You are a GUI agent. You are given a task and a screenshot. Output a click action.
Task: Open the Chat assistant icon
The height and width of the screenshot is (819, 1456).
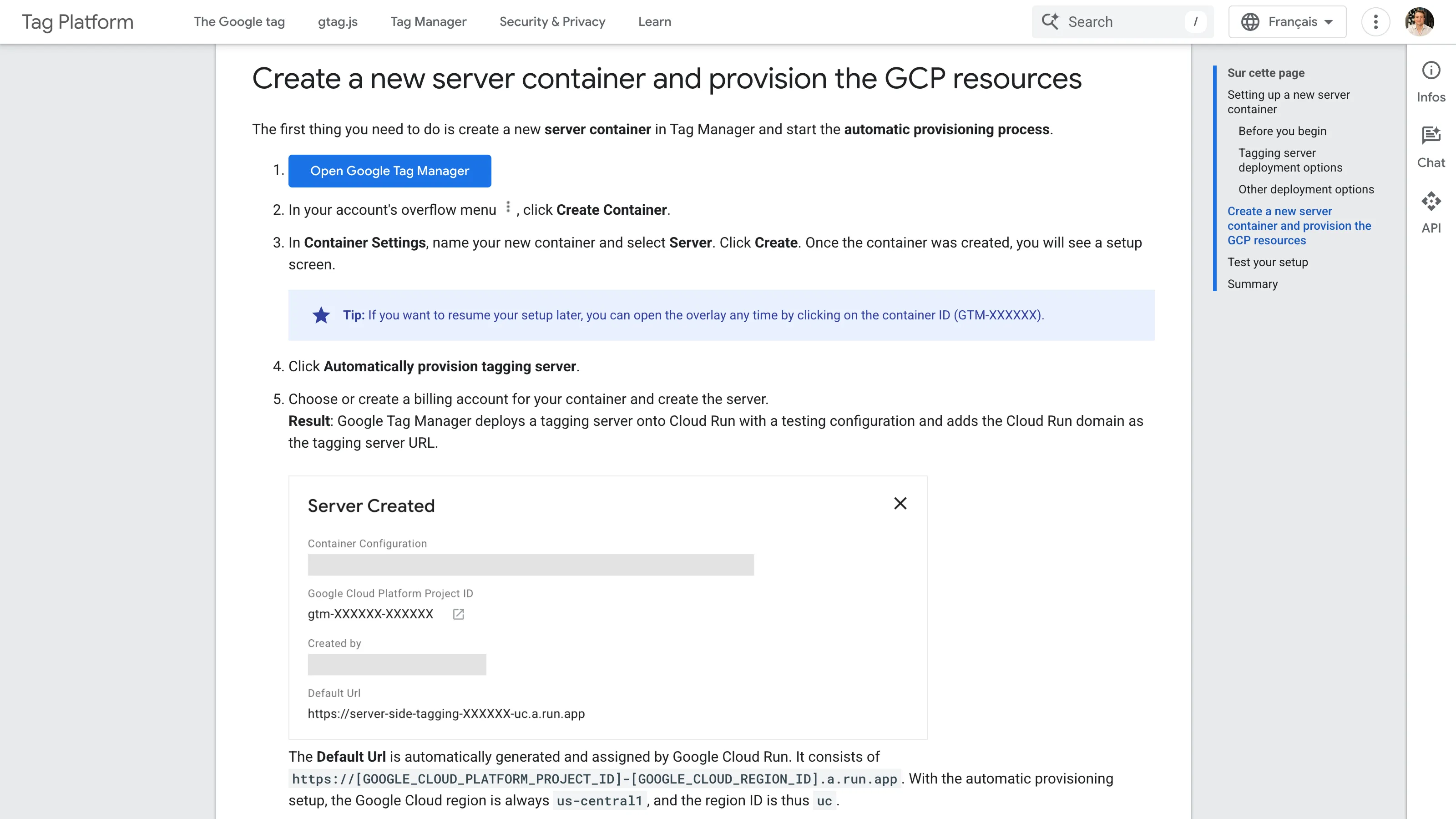coord(1431,135)
